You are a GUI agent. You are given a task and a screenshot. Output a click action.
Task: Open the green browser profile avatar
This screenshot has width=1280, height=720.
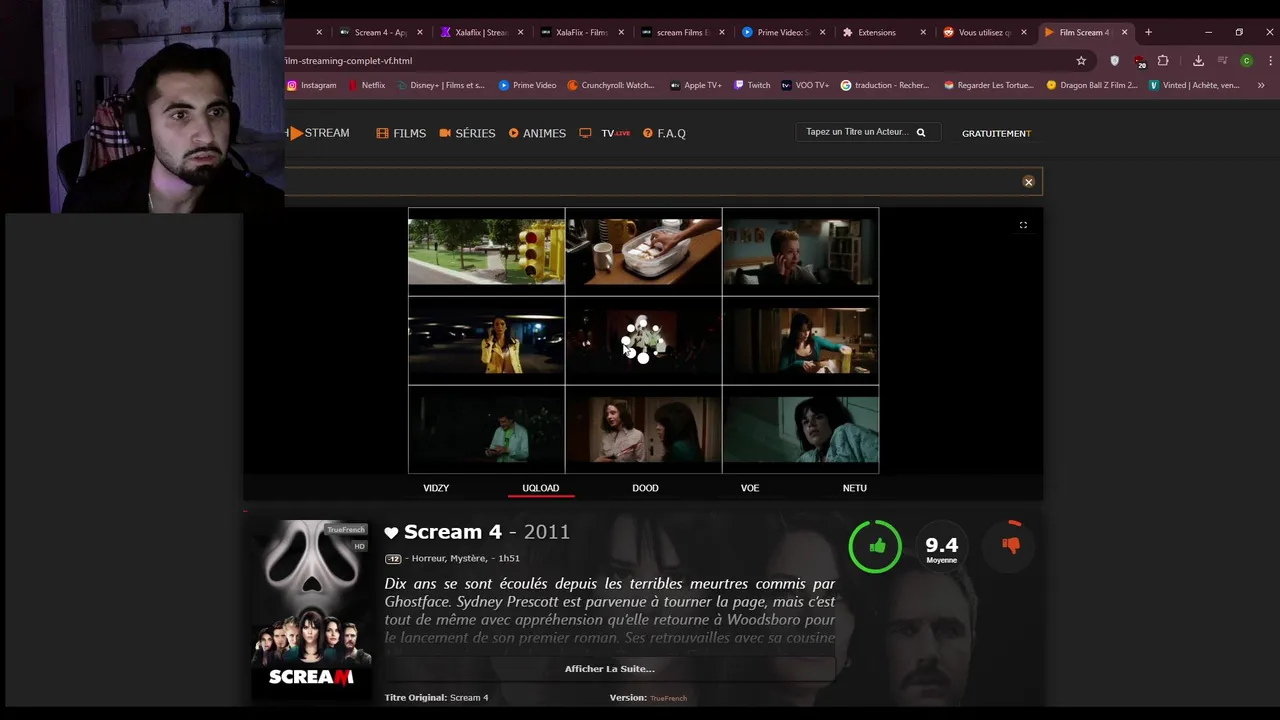point(1246,61)
